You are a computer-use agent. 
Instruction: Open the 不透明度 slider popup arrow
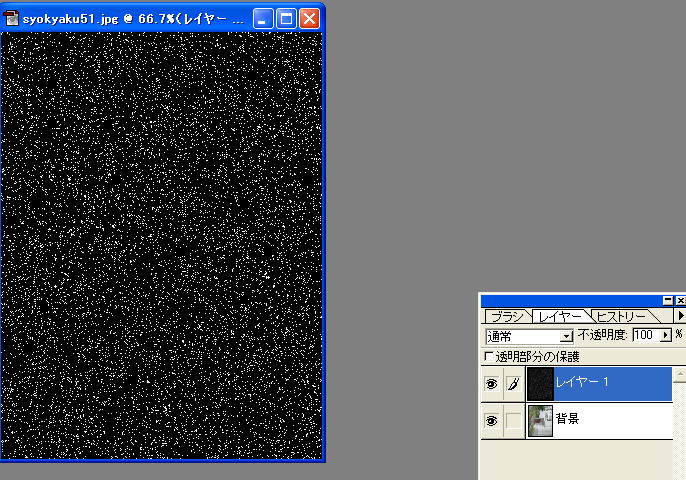coord(667,335)
